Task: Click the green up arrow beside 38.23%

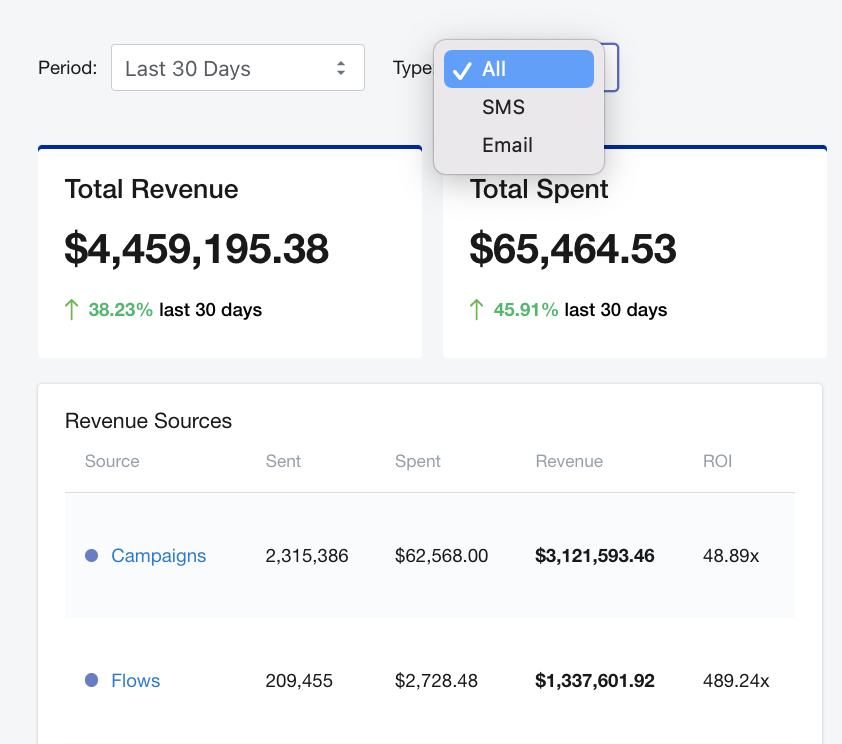Action: click(x=71, y=310)
